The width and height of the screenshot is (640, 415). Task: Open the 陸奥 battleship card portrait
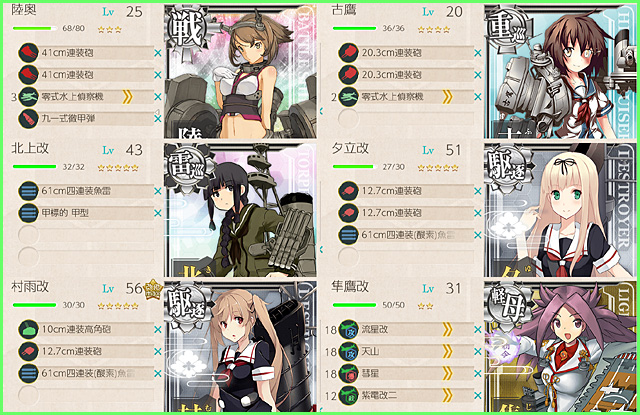tap(240, 71)
